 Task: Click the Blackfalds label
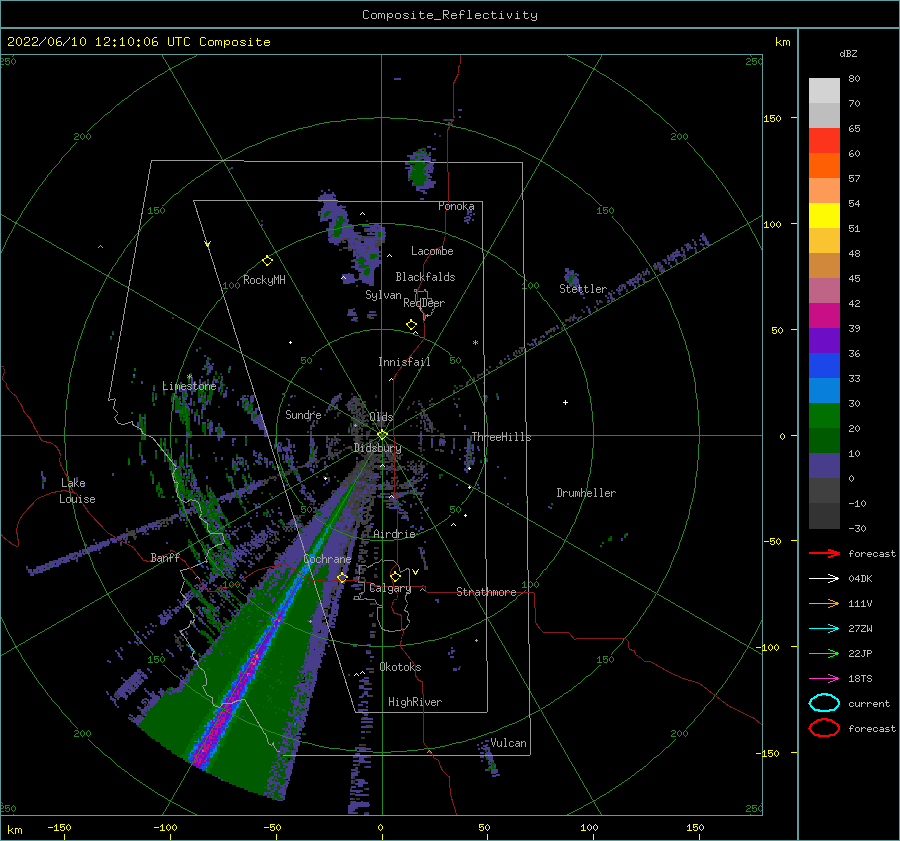pyautogui.click(x=425, y=277)
